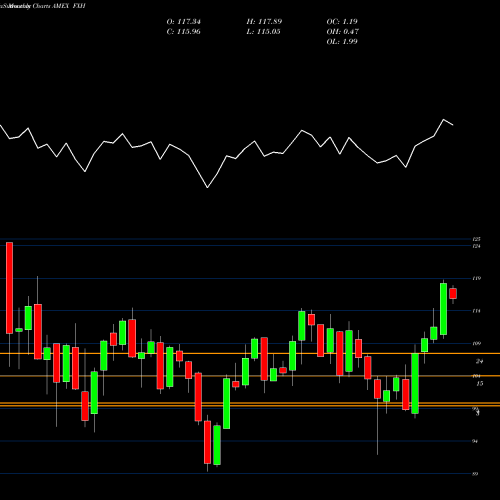The height and width of the screenshot is (500, 500).
Task: Click the 'OH: 0.47' reading
Action: tap(343, 32)
